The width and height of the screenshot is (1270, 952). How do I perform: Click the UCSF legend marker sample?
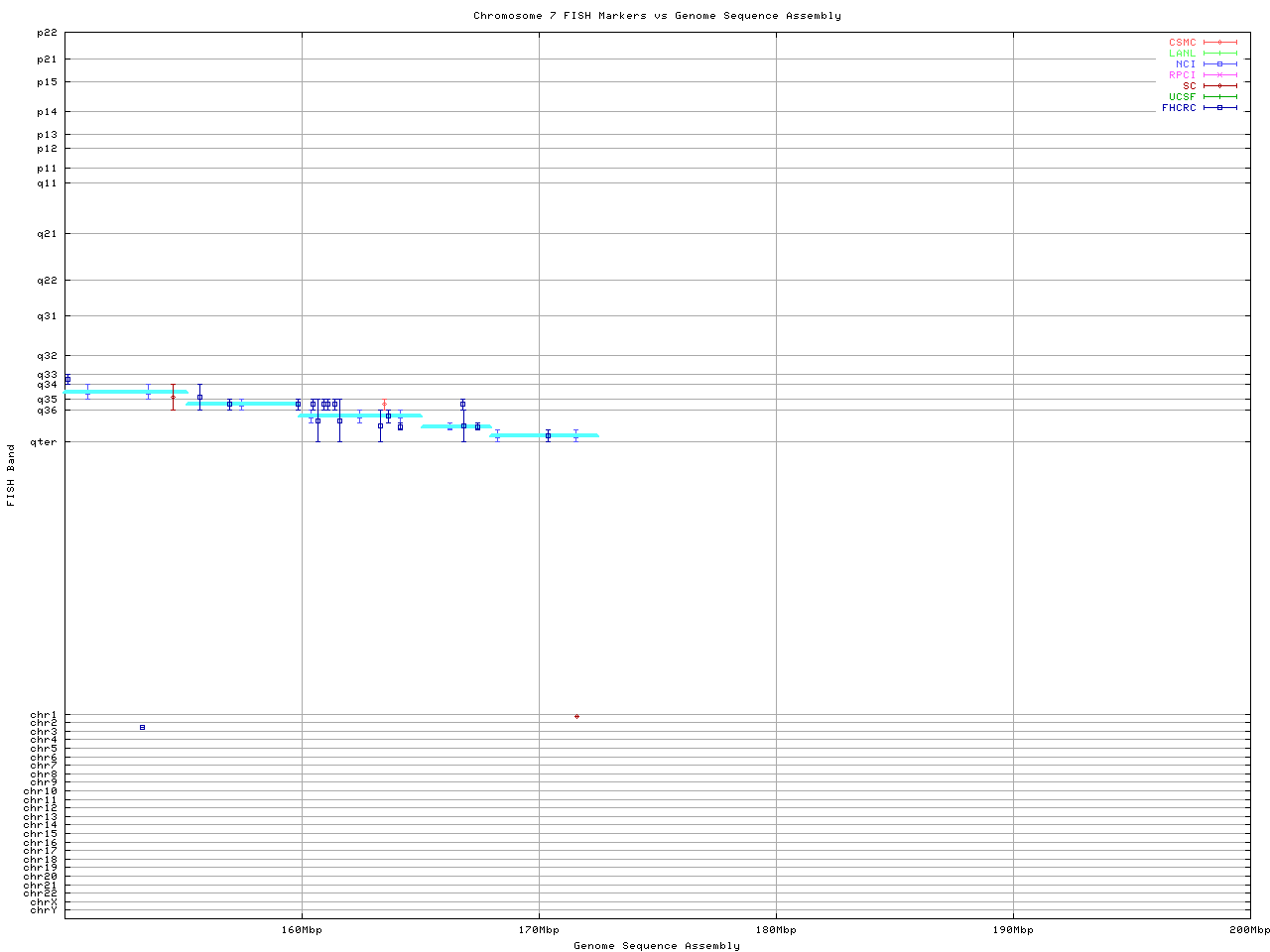1220,96
